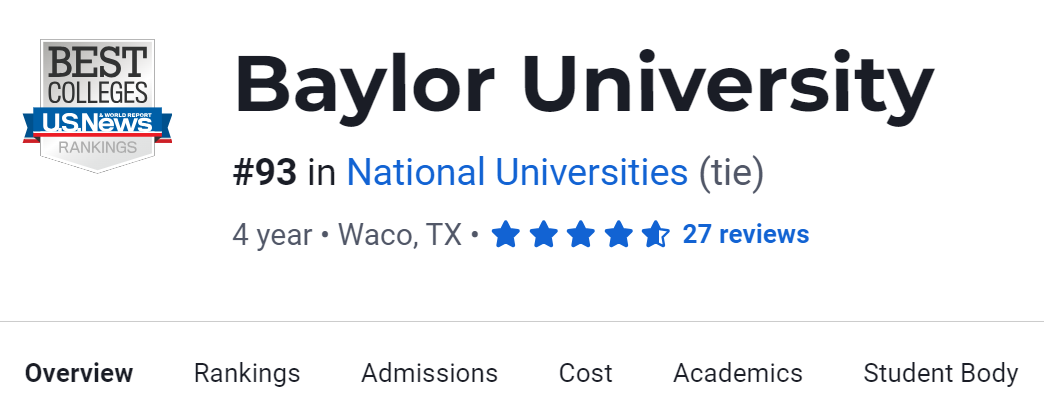
Task: Open the 27 reviews link
Action: tap(745, 235)
